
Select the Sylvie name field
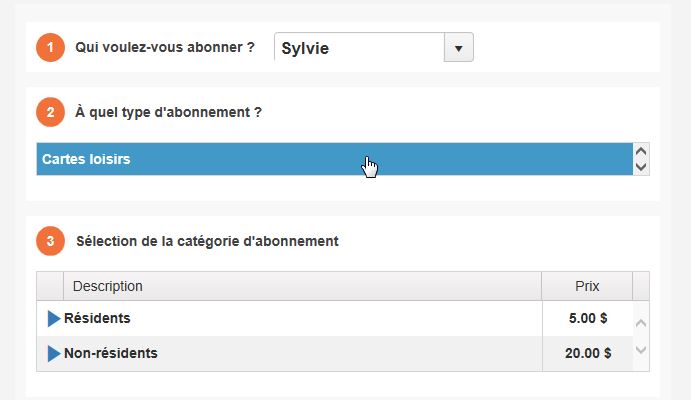(359, 47)
